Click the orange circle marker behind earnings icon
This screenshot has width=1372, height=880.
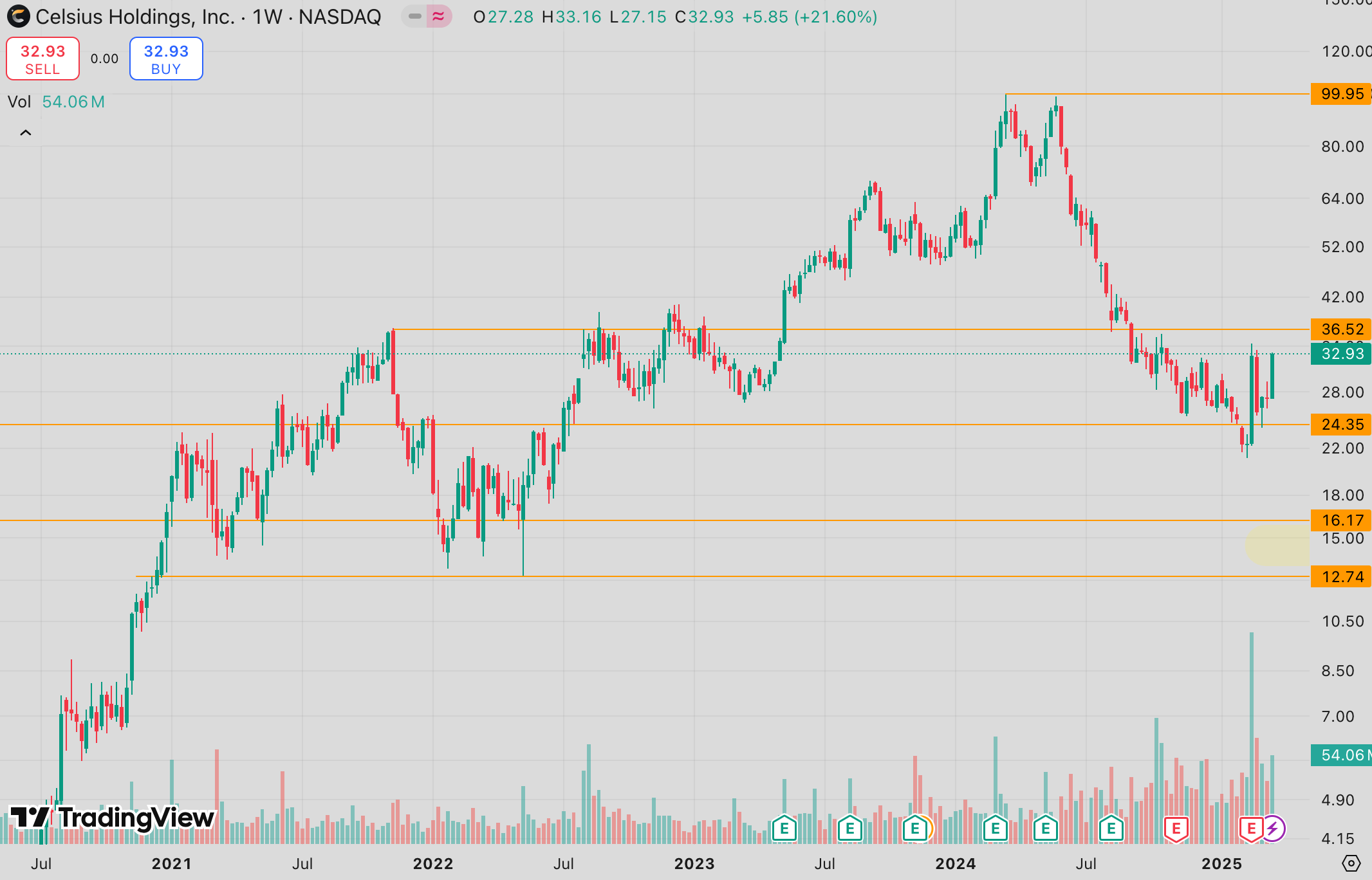(x=929, y=829)
